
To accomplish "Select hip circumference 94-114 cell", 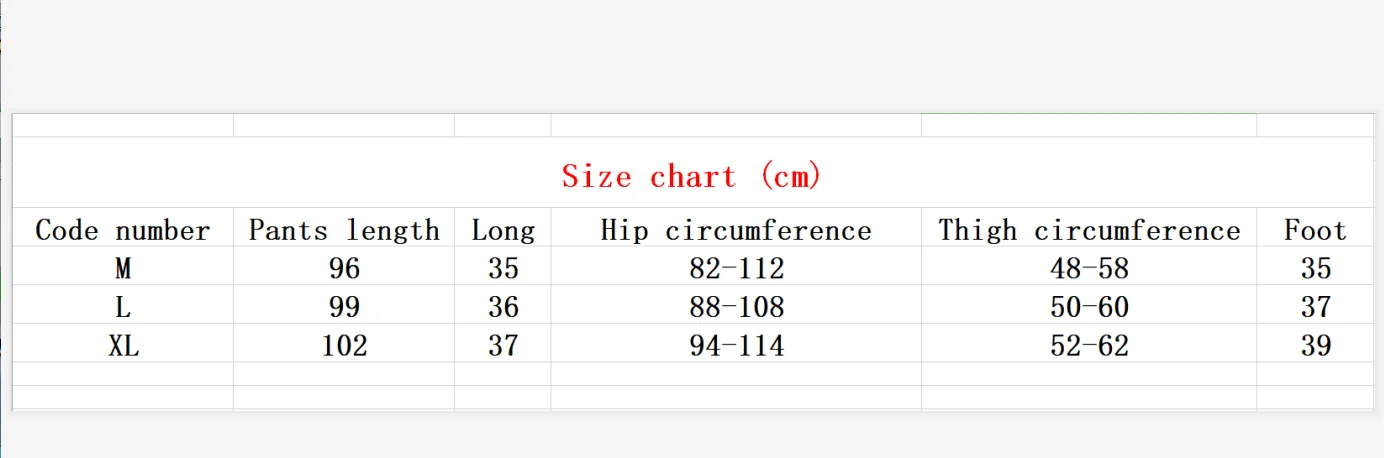I will [x=736, y=344].
